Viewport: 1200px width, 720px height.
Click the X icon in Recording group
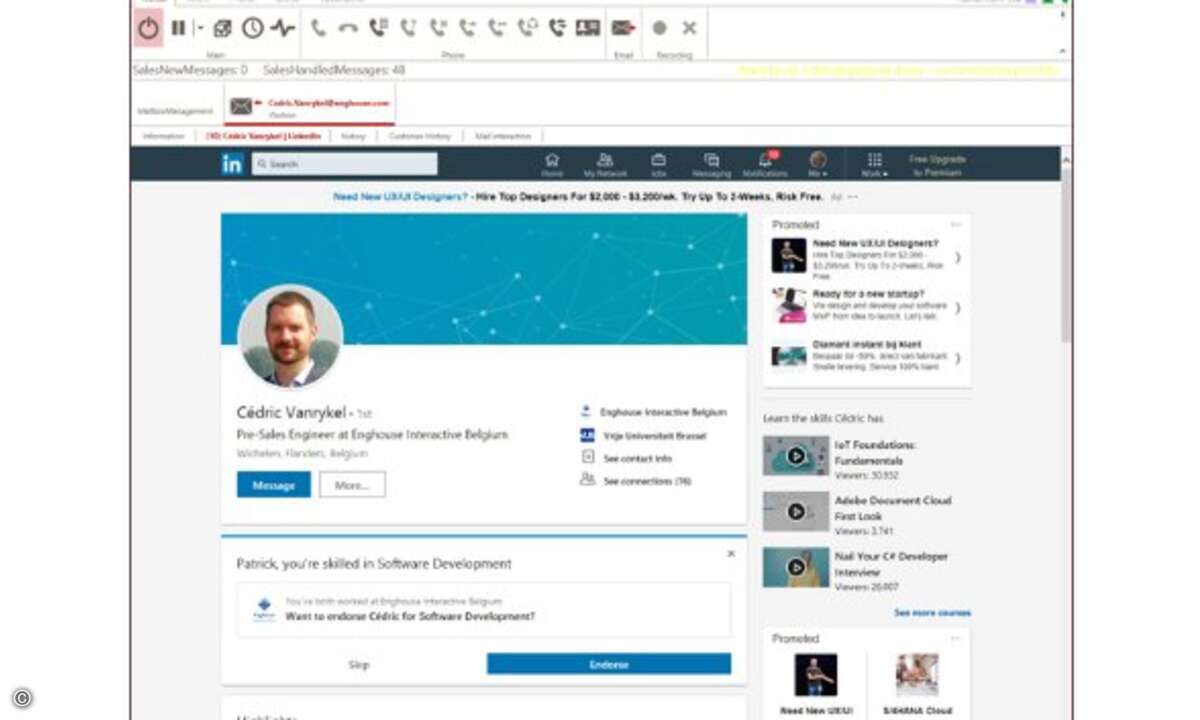pos(689,28)
